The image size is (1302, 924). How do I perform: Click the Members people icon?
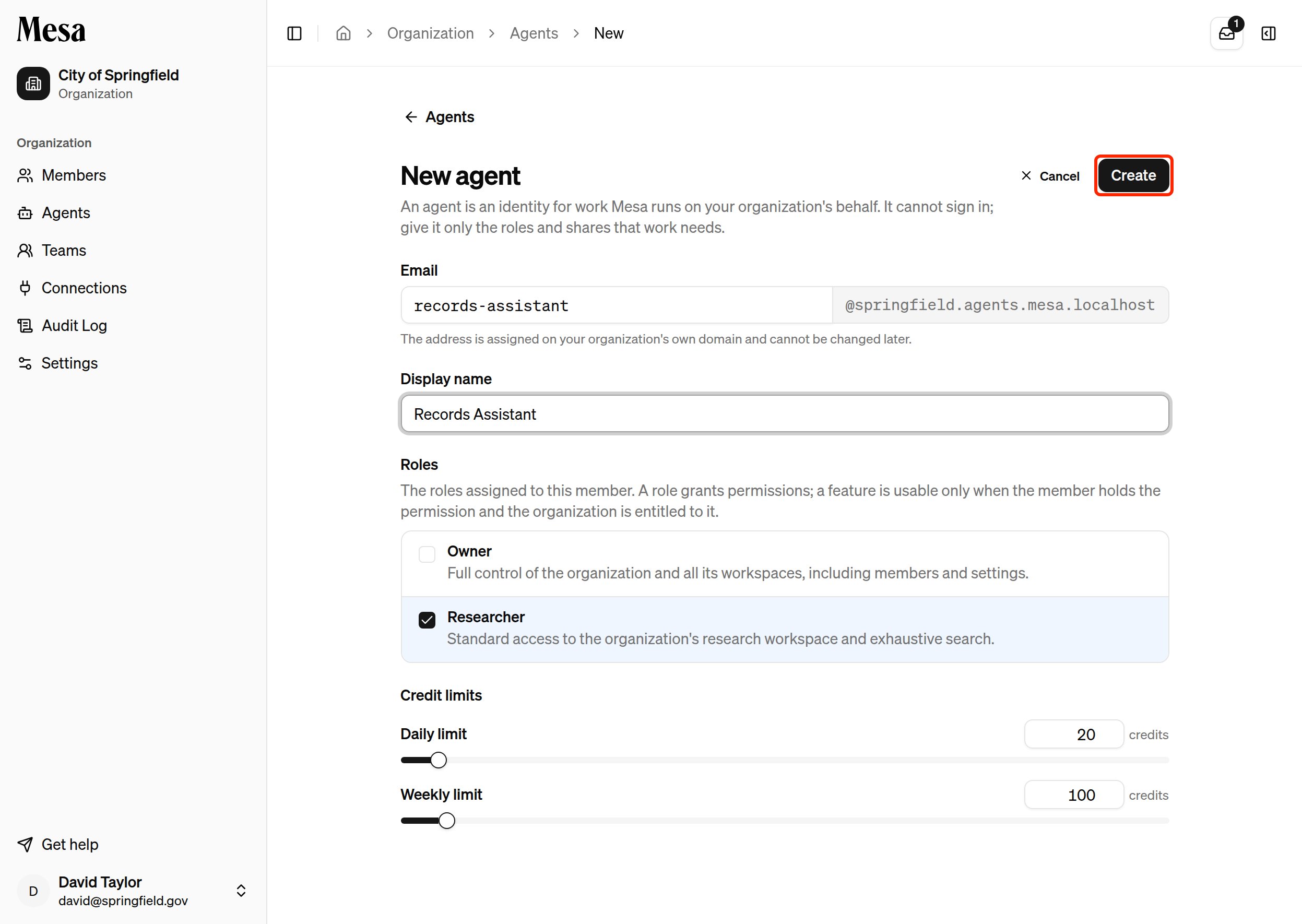25,175
